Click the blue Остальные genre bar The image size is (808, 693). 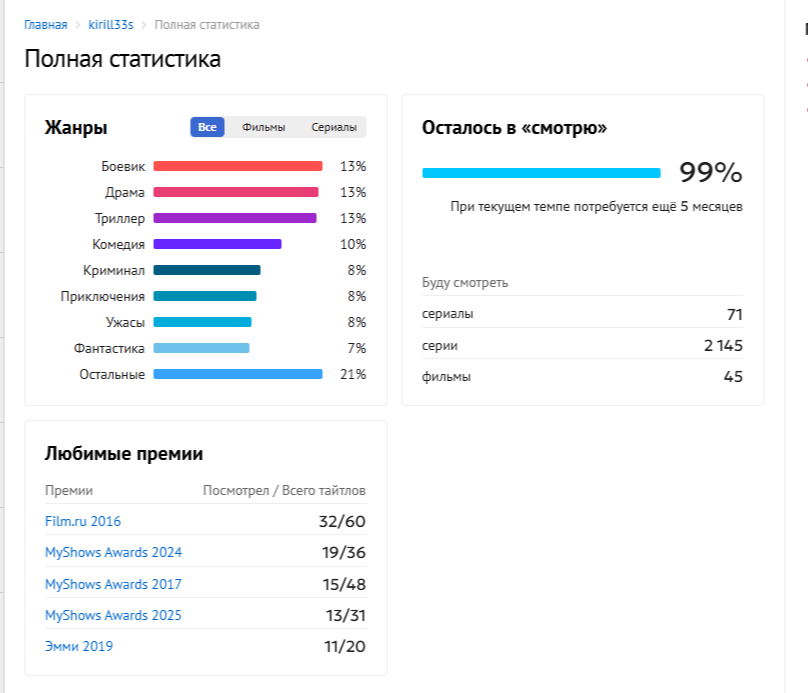238,374
